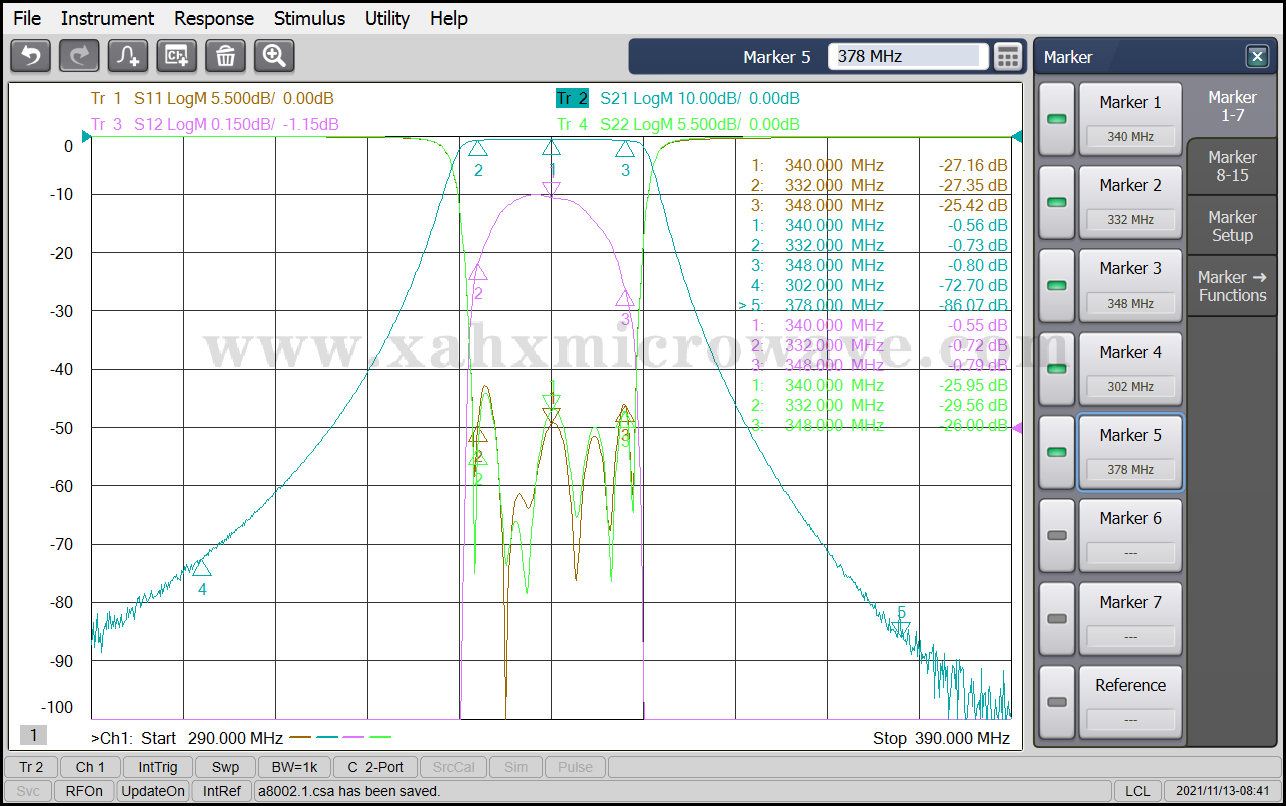Click the Marker 5 frequency input field
This screenshot has width=1286, height=806.
[908, 57]
